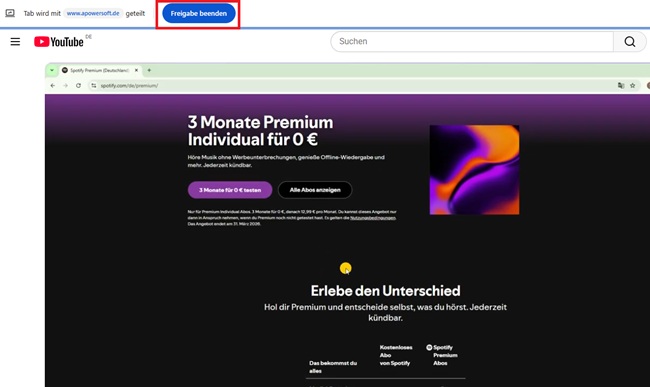Open the YouTube hamburger guide menu
Image resolution: width=650 pixels, height=387 pixels.
tap(15, 41)
